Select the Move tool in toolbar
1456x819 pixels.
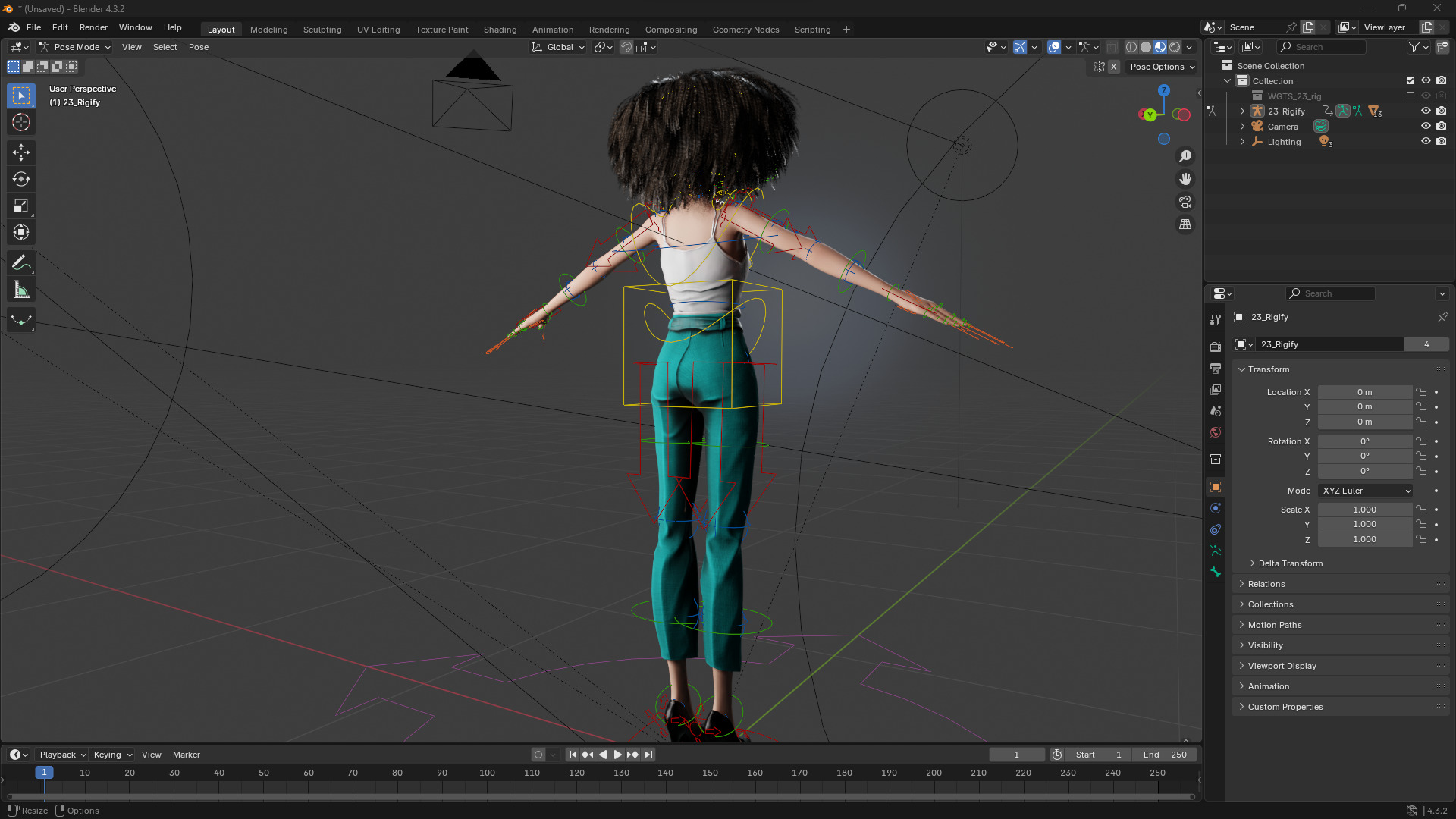[x=21, y=152]
